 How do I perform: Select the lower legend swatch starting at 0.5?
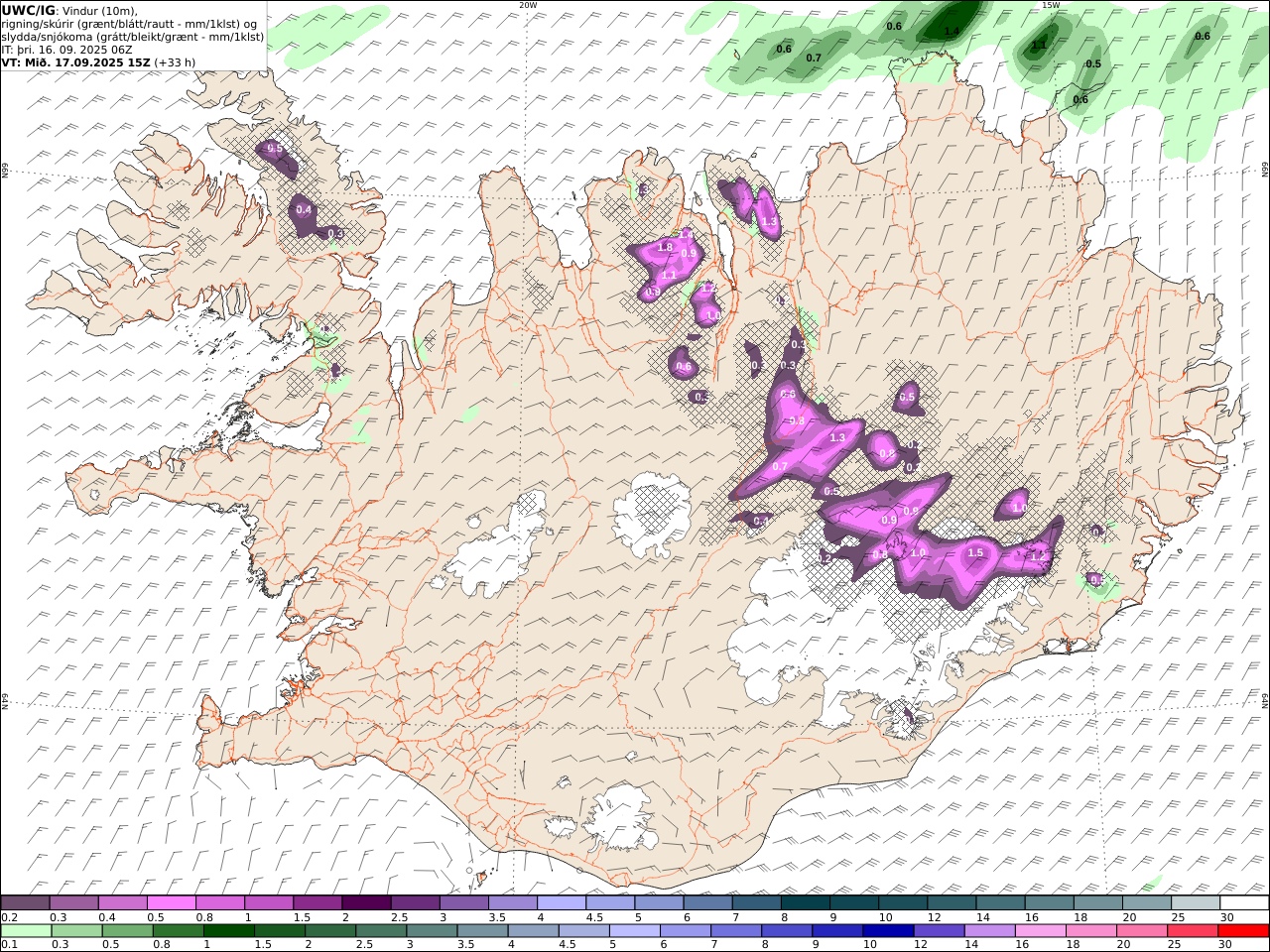[127, 931]
